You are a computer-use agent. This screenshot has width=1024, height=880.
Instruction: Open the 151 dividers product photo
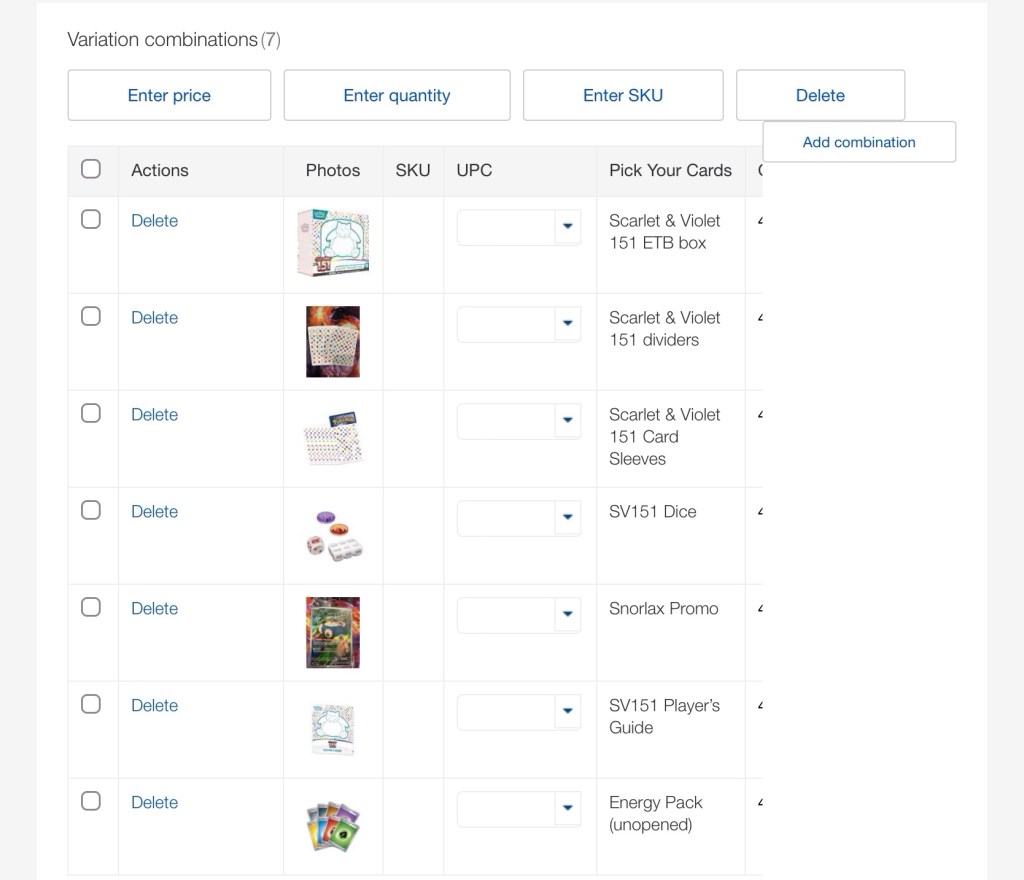coord(333,341)
